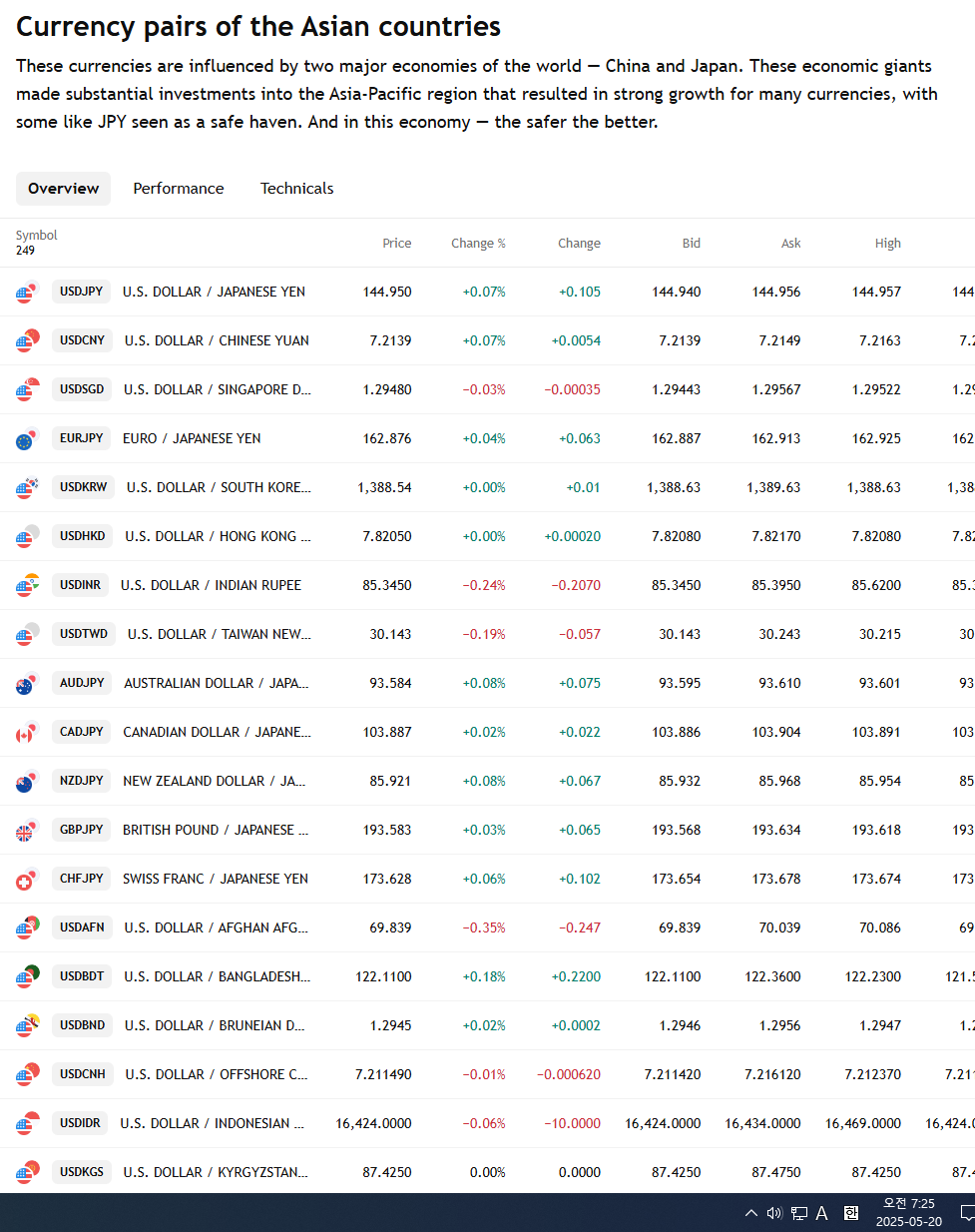The image size is (975, 1232).
Task: Open the taskbar volume icon
Action: (x=774, y=1213)
